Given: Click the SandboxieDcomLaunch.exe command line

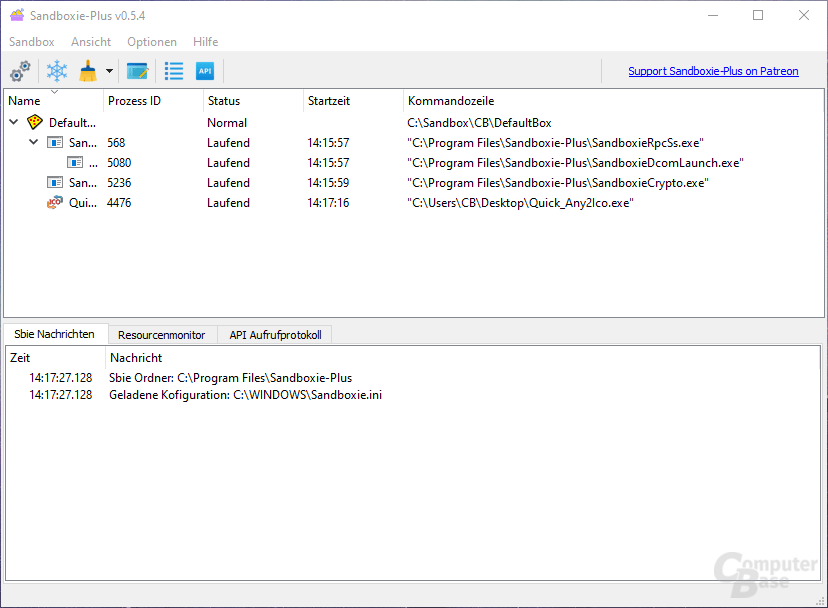Looking at the screenshot, I should coord(575,163).
